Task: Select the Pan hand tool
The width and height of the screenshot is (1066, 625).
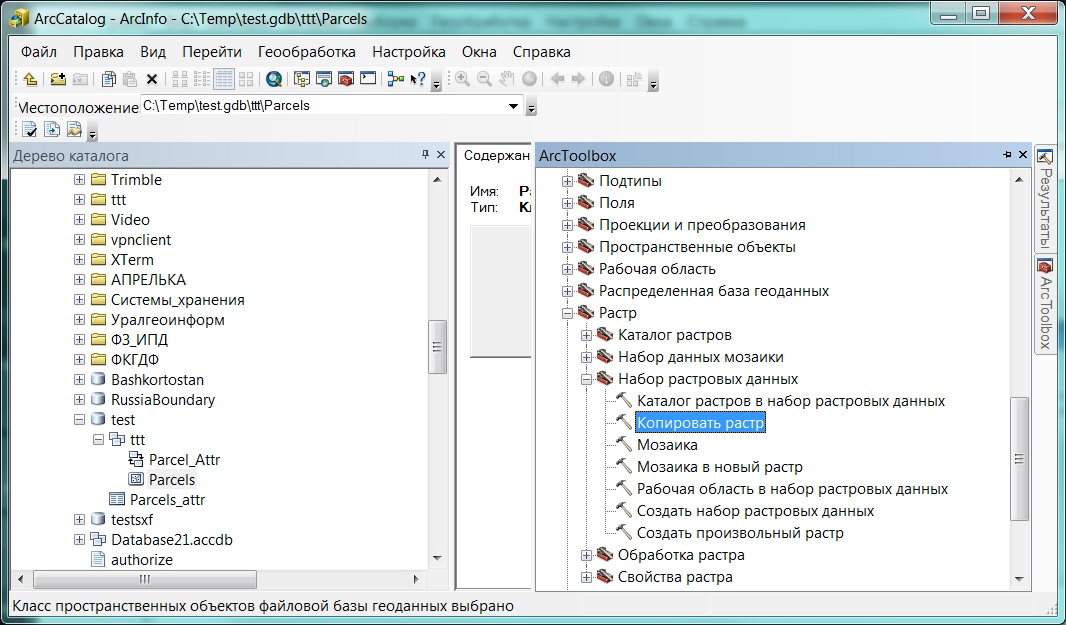Action: point(506,79)
